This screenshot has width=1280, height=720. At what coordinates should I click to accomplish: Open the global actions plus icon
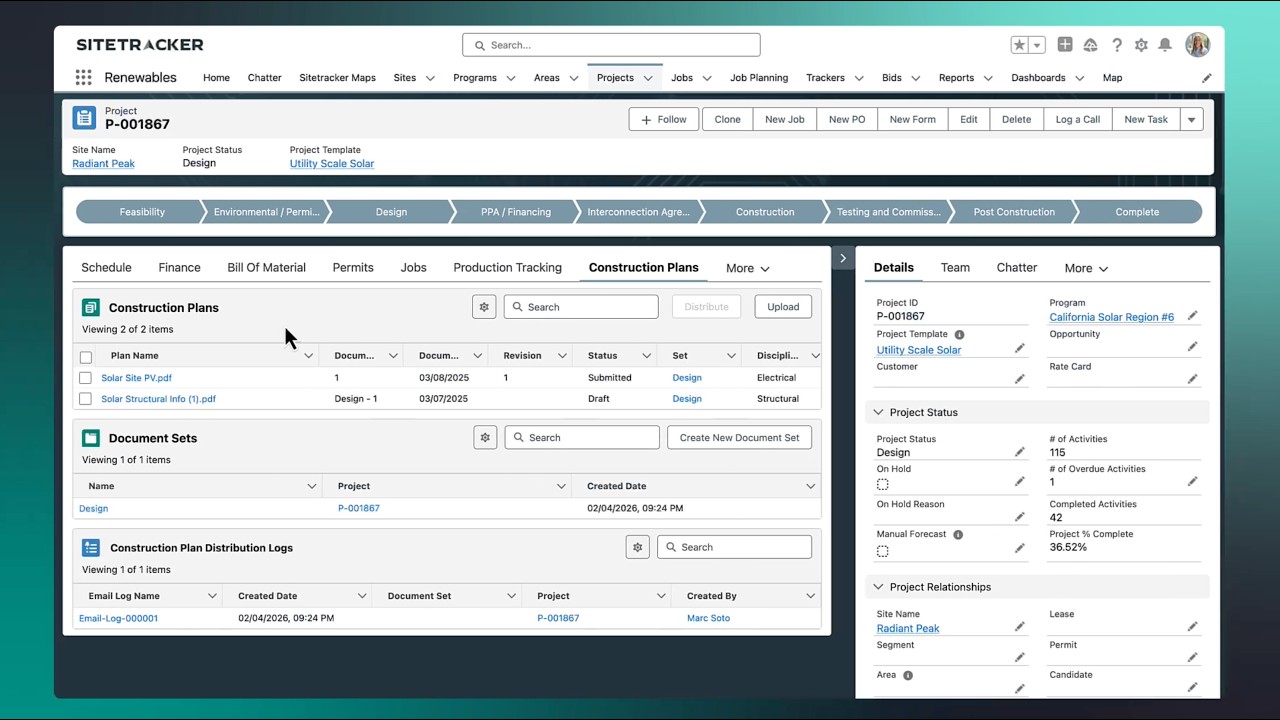tap(1065, 45)
